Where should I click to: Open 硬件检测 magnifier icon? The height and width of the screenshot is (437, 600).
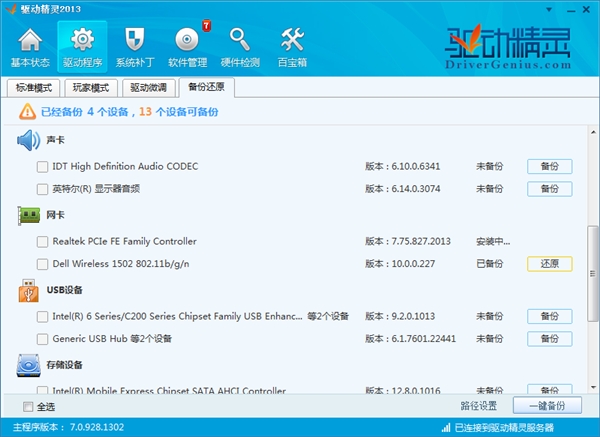pyautogui.click(x=240, y=39)
